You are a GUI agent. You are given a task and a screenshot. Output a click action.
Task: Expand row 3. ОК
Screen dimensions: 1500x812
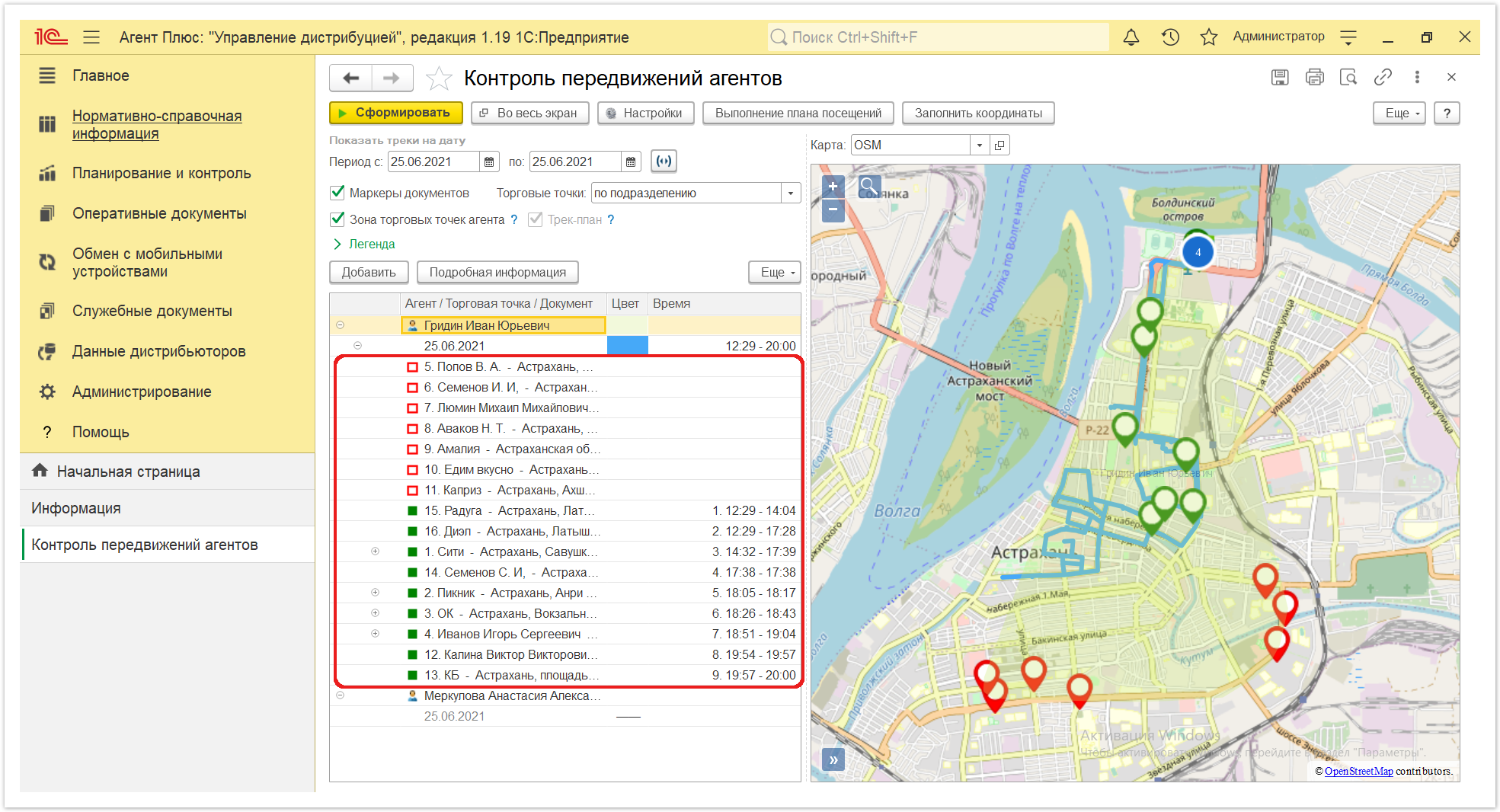coord(375,613)
